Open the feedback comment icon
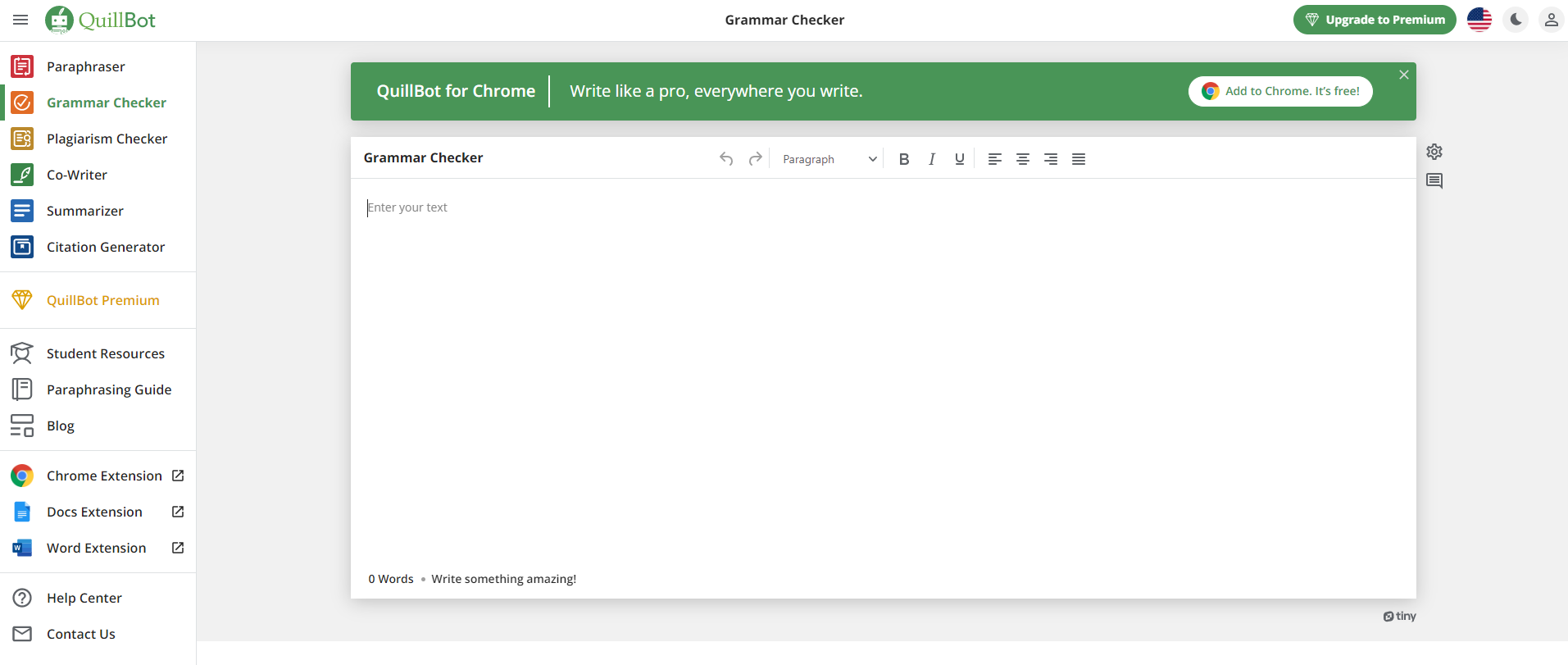This screenshot has width=1568, height=665. pos(1434,180)
